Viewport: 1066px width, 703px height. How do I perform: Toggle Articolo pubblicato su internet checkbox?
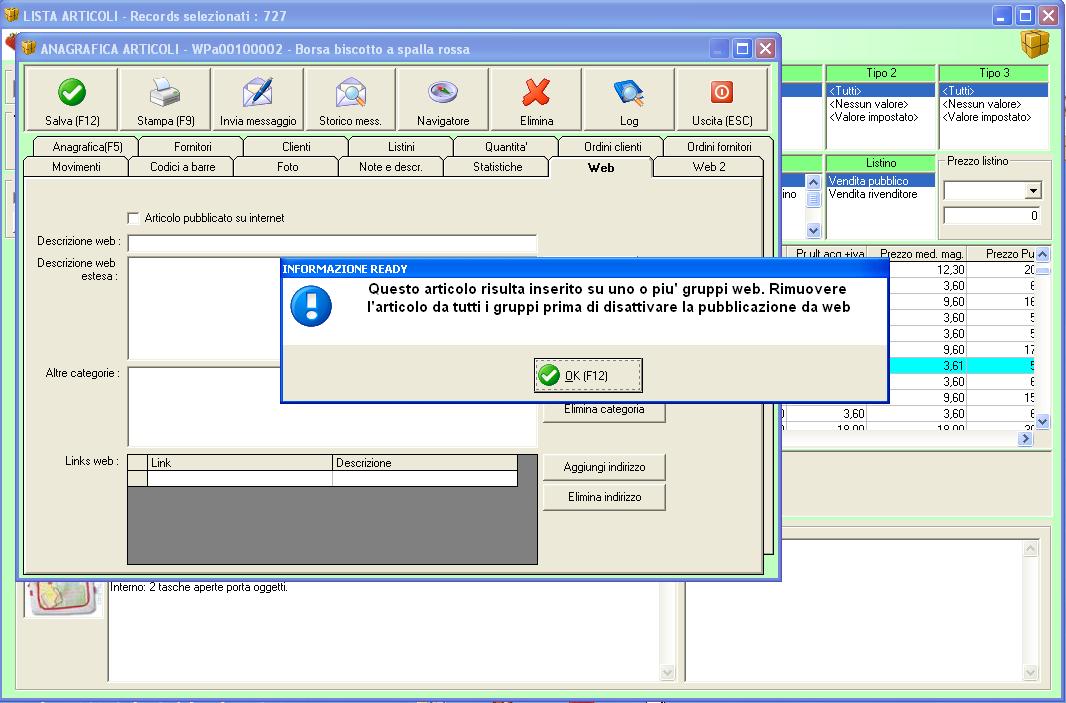(134, 218)
